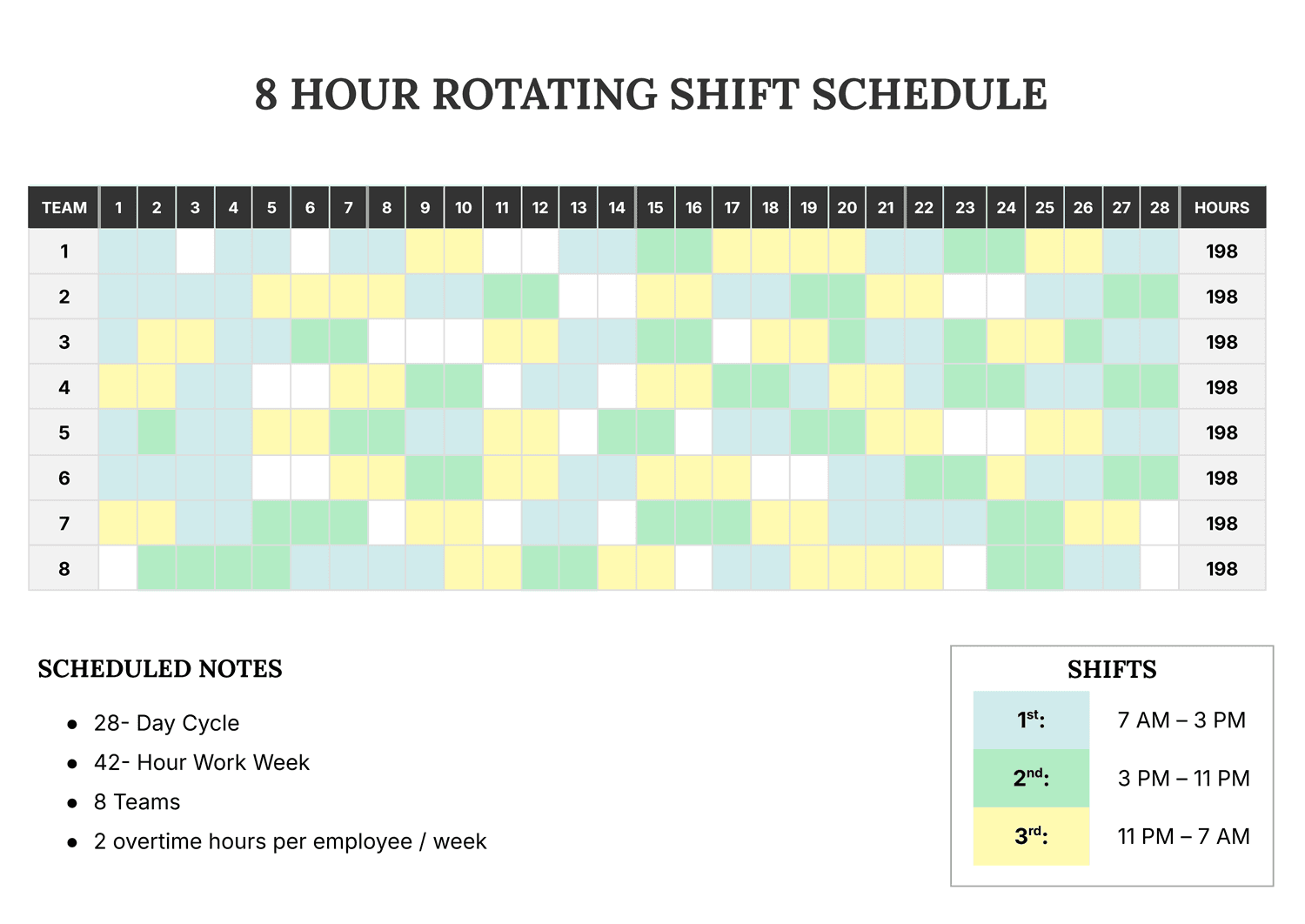Click the 7 AM – 3 PM shift time
The width and height of the screenshot is (1305, 924).
tap(1181, 720)
